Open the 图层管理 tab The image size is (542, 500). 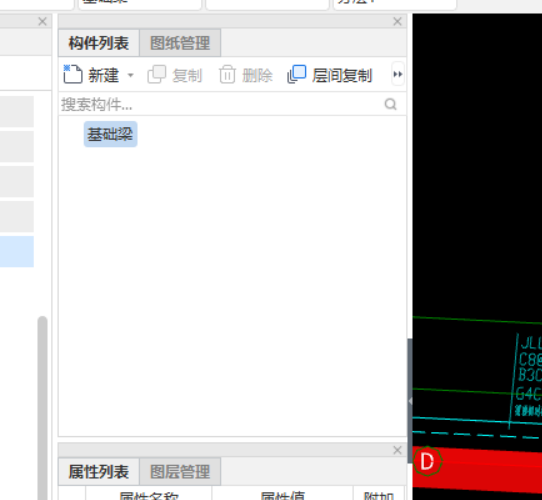[180, 472]
